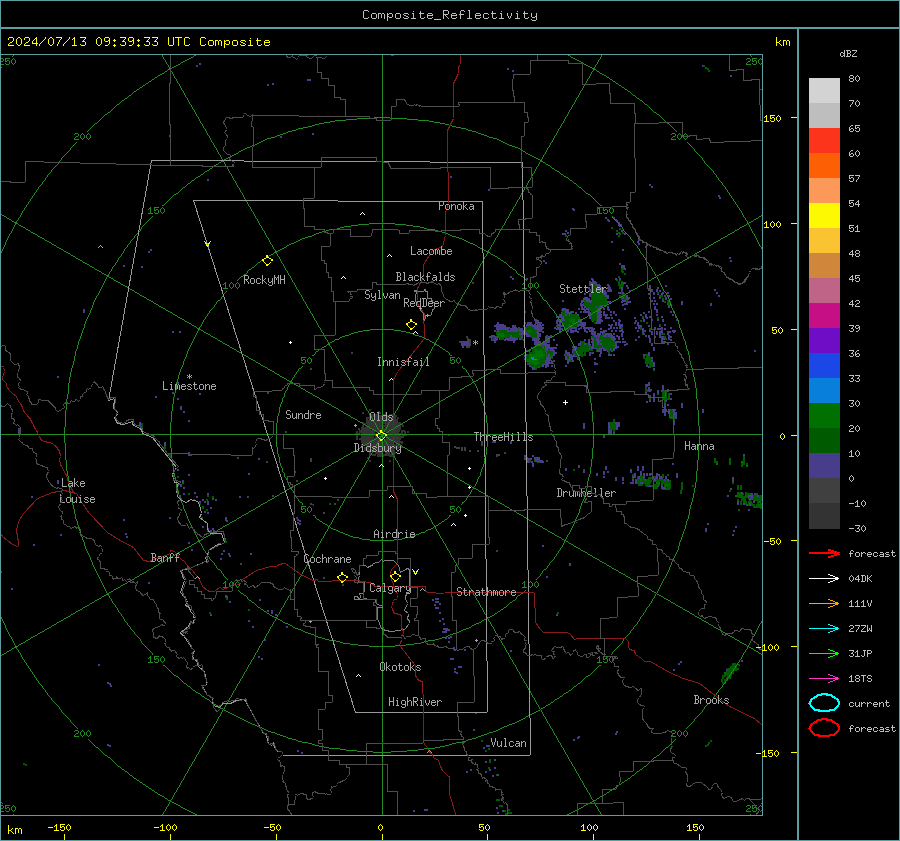Click the Lacombe city label
The height and width of the screenshot is (841, 900).
[x=431, y=251]
